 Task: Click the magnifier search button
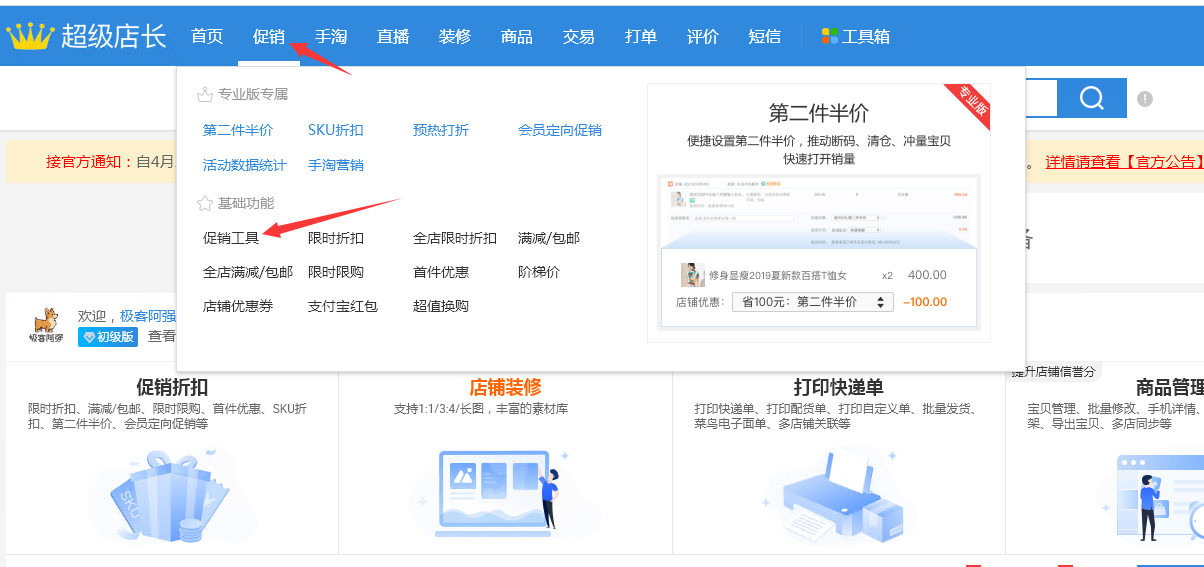[x=1092, y=98]
